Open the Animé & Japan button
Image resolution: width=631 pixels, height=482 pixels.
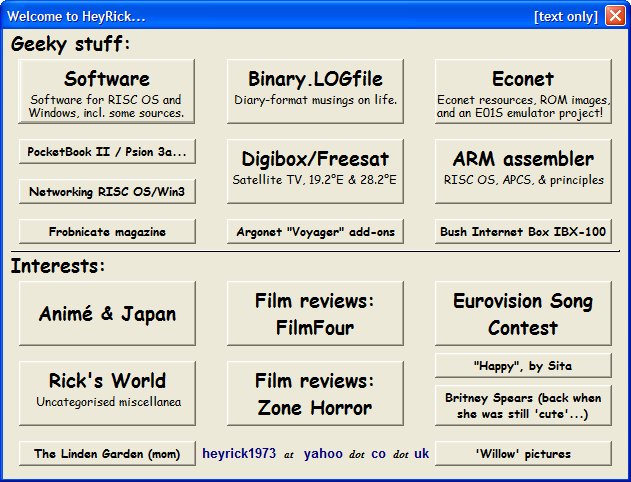[x=107, y=313]
